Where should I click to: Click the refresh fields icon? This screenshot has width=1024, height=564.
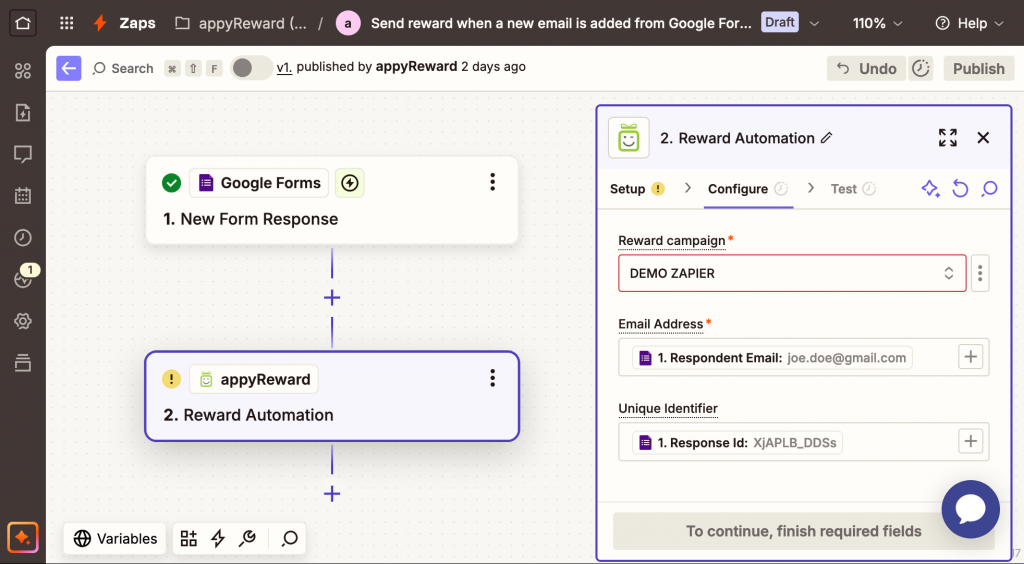click(960, 189)
